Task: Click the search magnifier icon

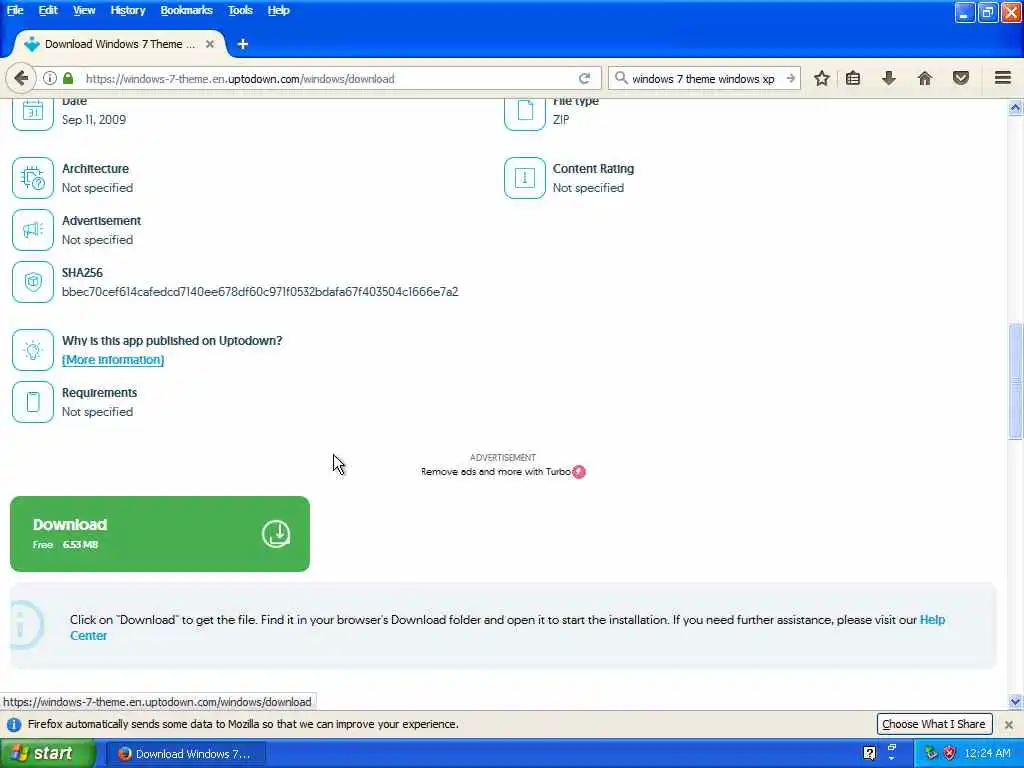Action: [x=621, y=78]
